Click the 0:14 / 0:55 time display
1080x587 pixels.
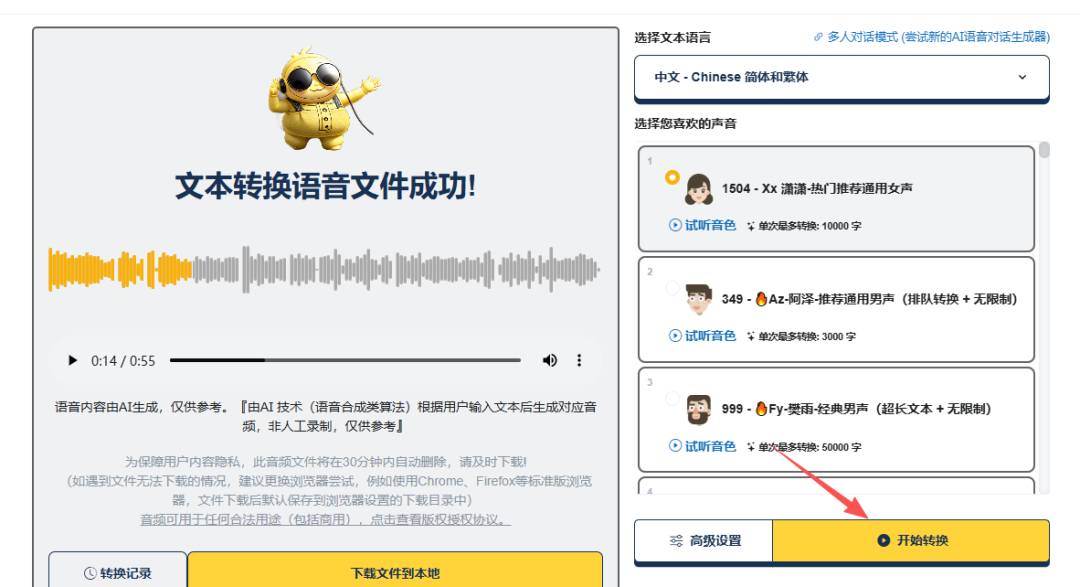click(x=123, y=361)
